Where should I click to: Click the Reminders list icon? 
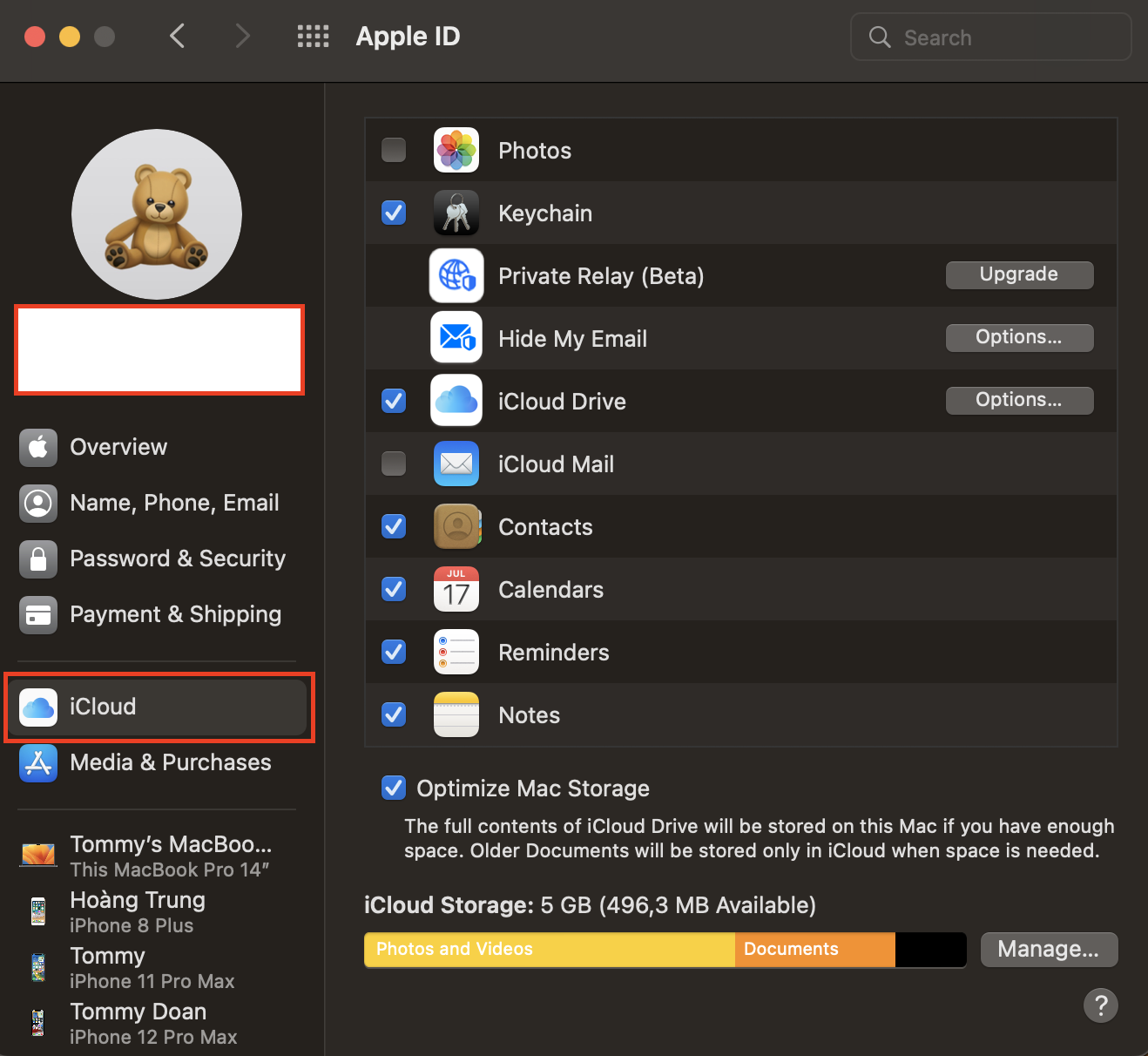click(456, 652)
